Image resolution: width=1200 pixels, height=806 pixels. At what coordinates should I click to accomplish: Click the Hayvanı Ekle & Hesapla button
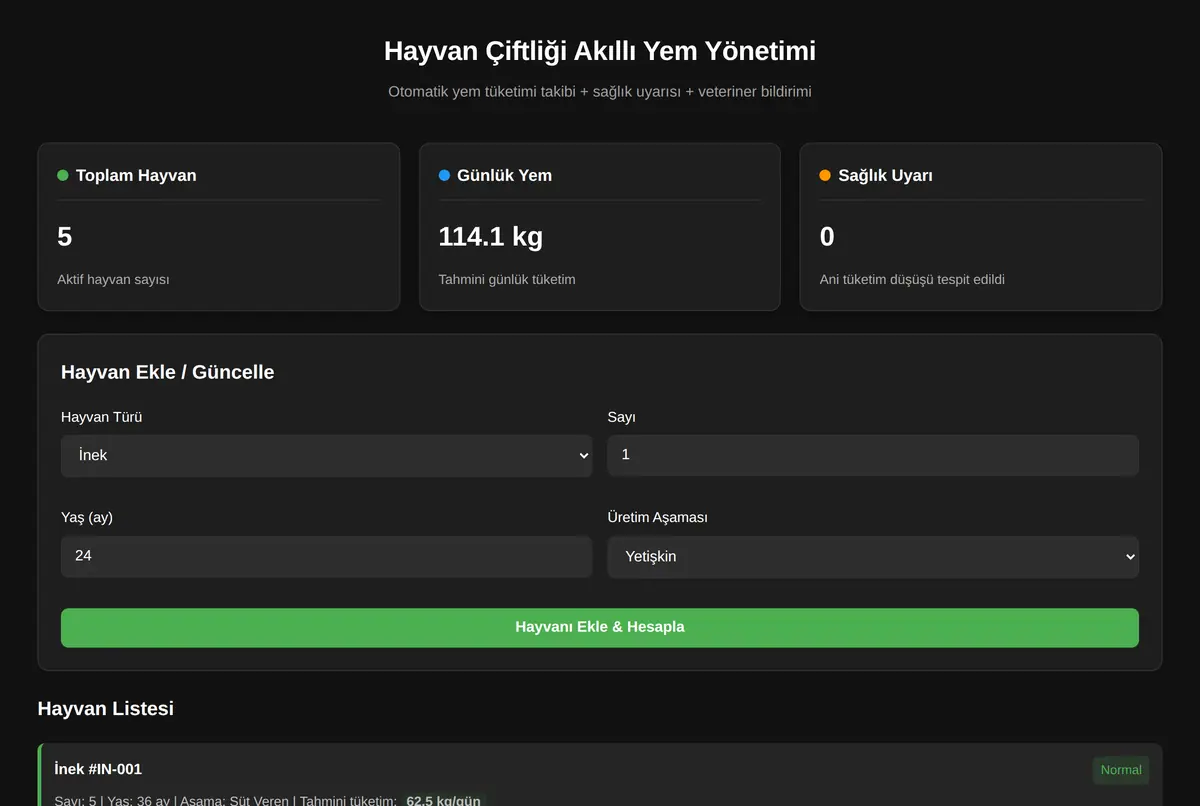point(600,627)
